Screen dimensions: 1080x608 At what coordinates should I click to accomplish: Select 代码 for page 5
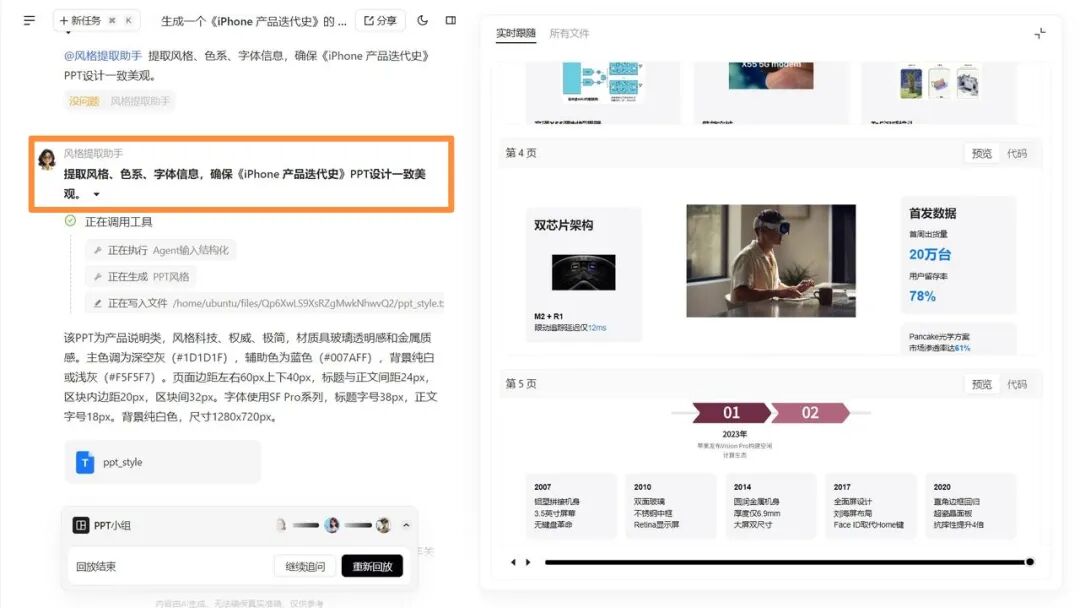click(1017, 384)
